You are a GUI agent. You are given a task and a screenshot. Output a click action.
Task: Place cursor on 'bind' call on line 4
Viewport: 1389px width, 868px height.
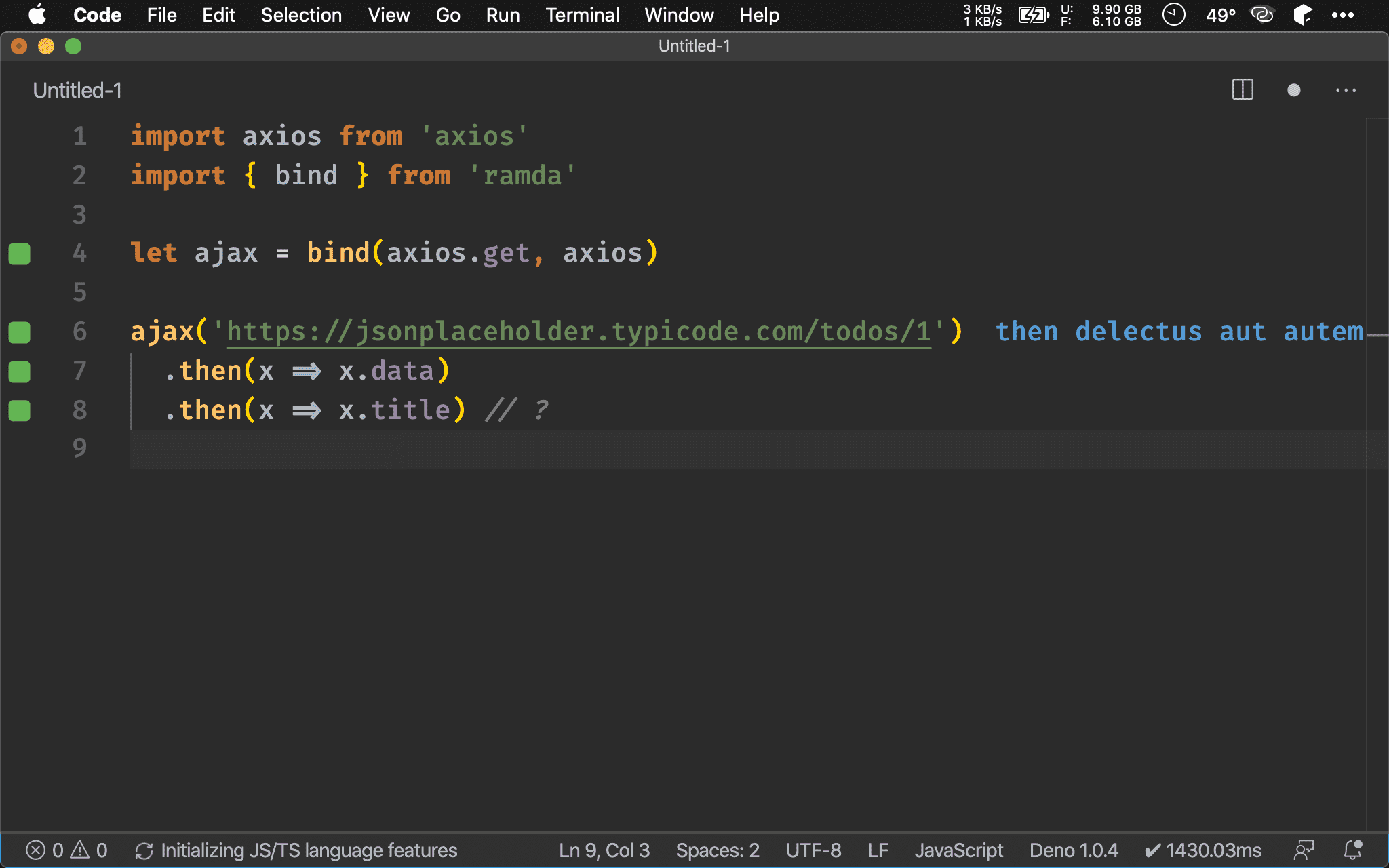click(x=338, y=253)
